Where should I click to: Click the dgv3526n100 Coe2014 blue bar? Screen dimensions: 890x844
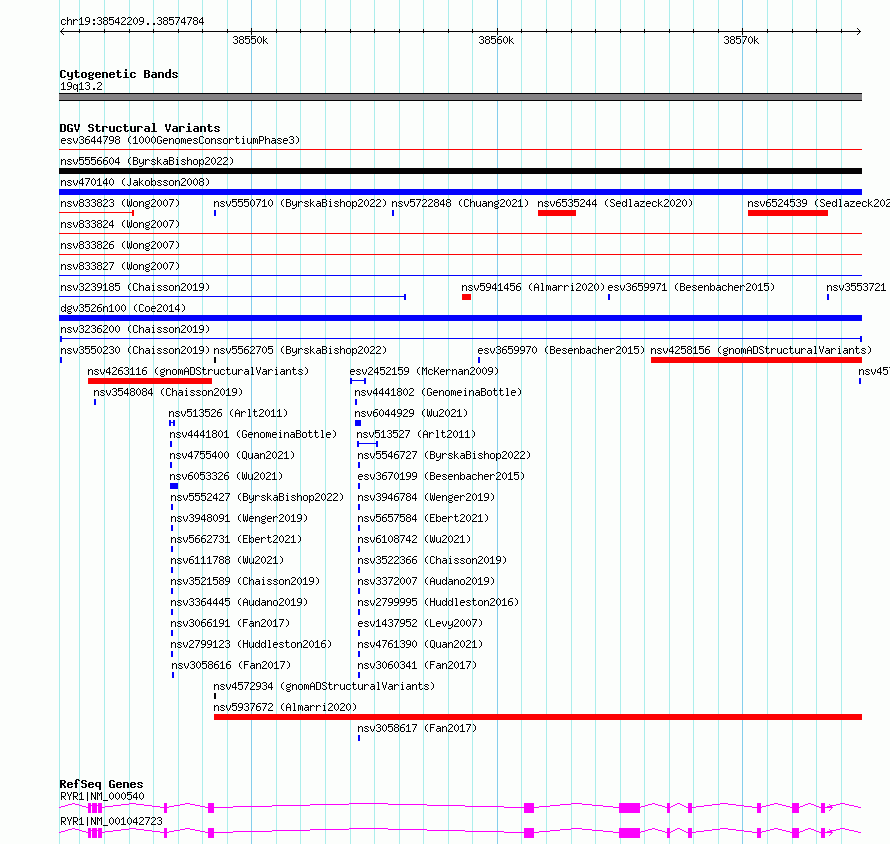coord(460,318)
